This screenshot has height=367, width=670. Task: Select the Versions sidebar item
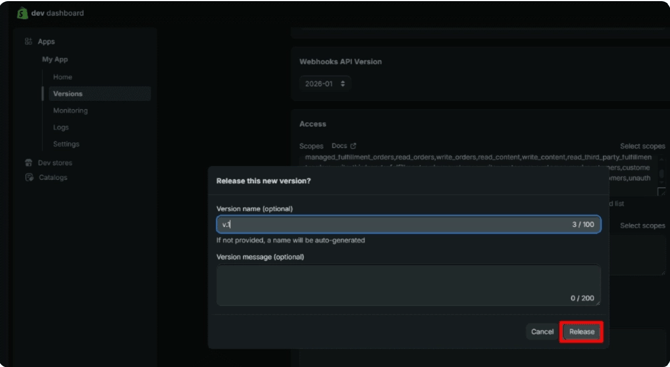(x=100, y=94)
